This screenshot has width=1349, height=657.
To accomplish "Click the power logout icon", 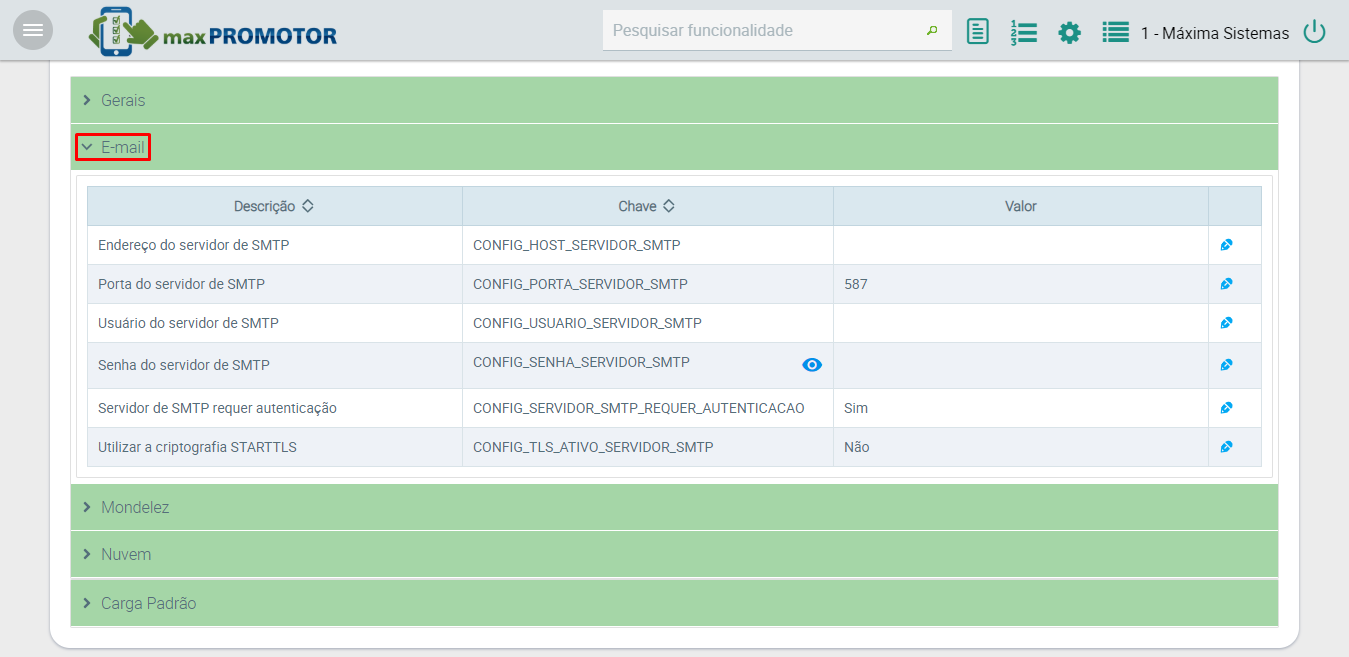I will pyautogui.click(x=1314, y=32).
